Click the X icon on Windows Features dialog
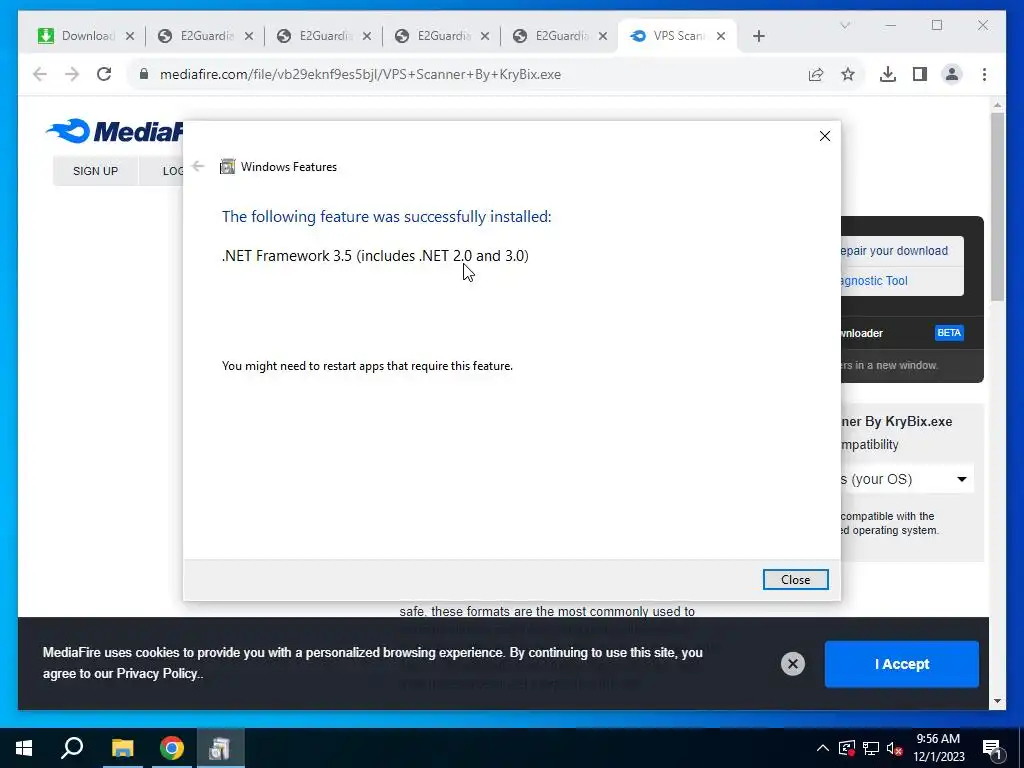The height and width of the screenshot is (768, 1024). pos(825,136)
